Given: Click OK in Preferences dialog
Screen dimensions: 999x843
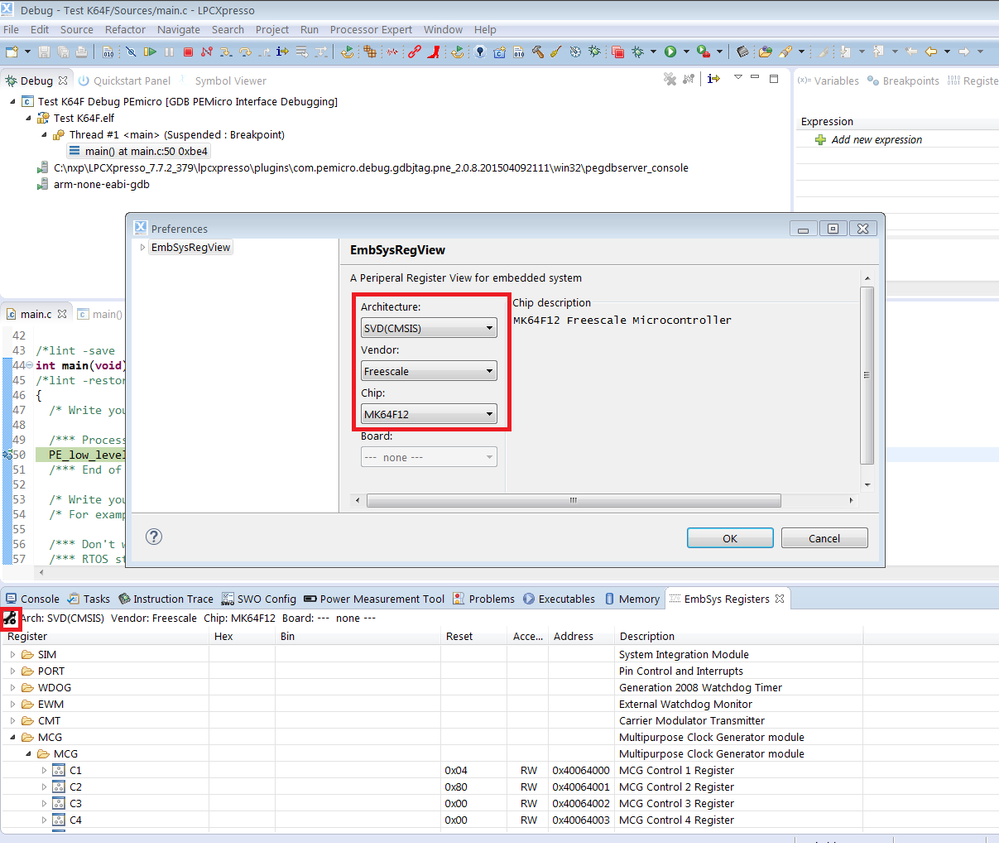Looking at the screenshot, I should coord(730,538).
